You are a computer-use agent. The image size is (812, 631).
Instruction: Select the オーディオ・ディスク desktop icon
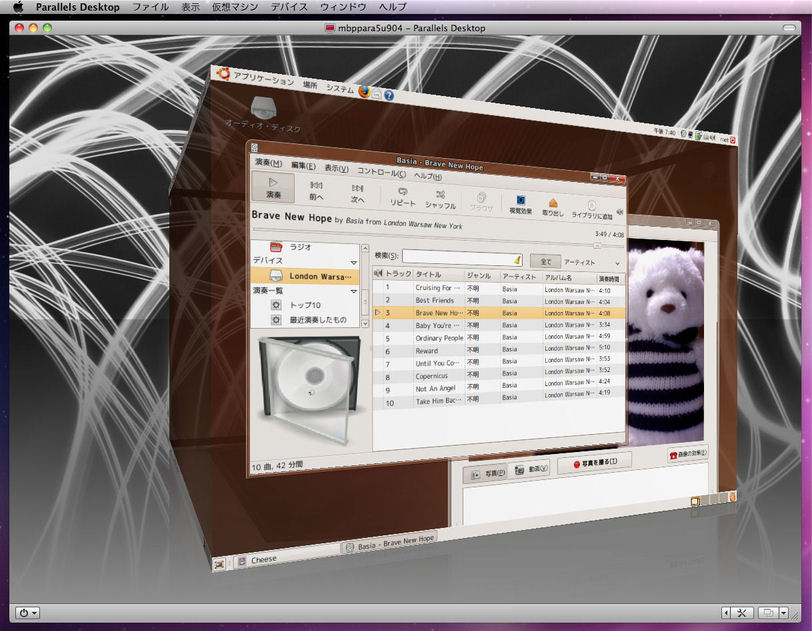pos(263,113)
